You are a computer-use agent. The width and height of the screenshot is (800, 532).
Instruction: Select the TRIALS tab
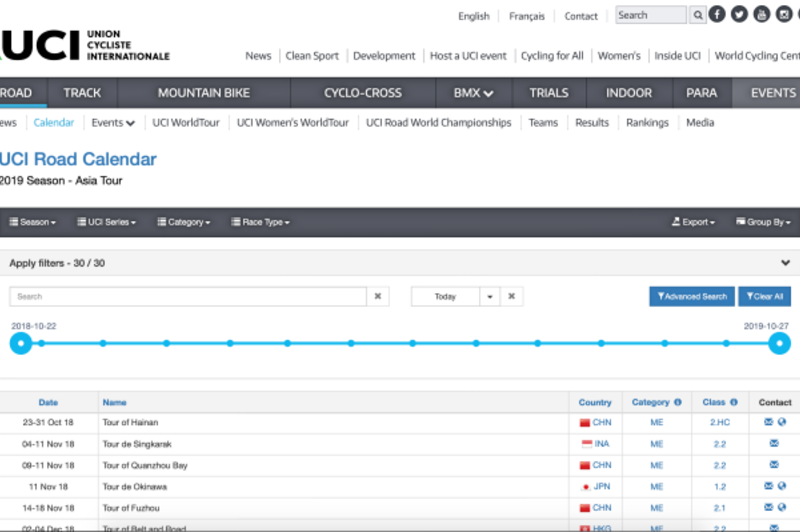tap(548, 93)
